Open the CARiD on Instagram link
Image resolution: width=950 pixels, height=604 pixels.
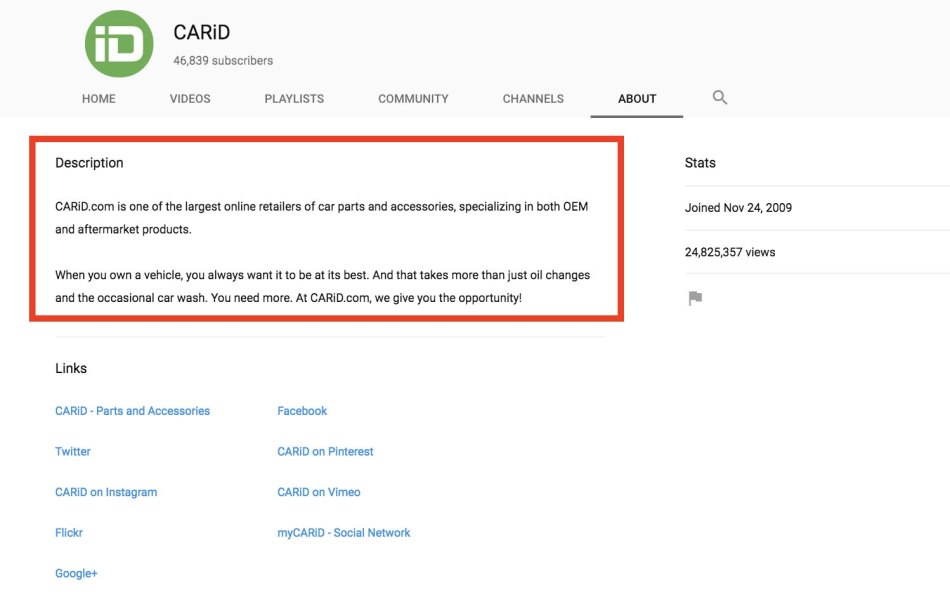106,492
